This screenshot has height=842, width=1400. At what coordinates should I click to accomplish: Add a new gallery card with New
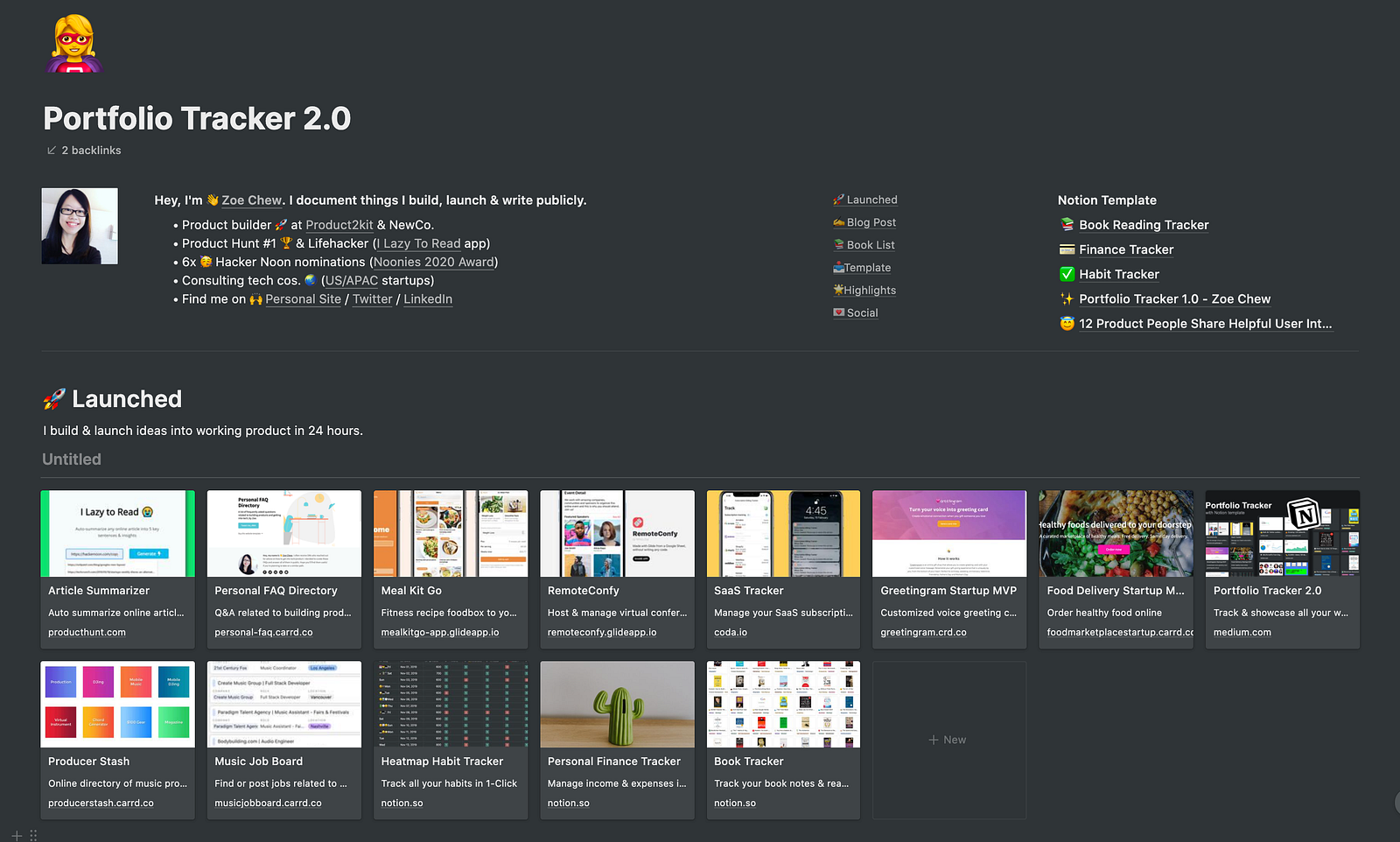(x=948, y=740)
